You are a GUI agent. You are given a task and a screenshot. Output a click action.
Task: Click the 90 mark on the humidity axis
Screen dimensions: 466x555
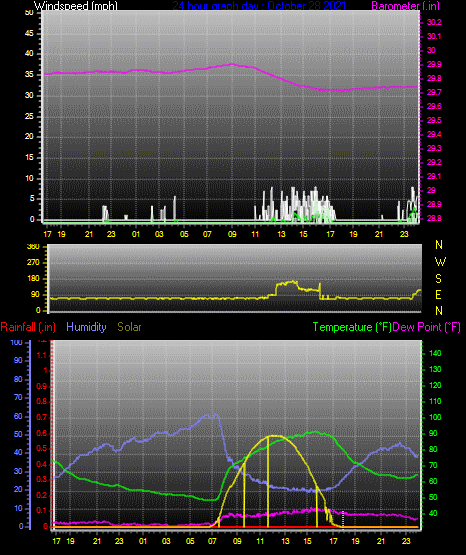18,360
